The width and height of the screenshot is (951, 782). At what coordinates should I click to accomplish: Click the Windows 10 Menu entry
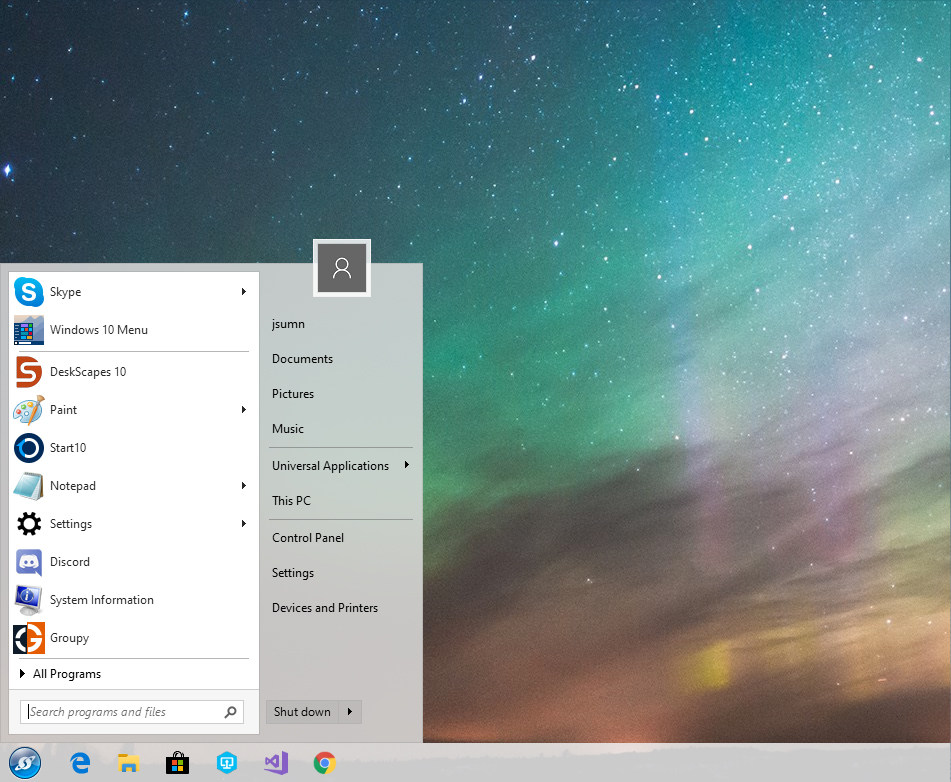pyautogui.click(x=98, y=330)
